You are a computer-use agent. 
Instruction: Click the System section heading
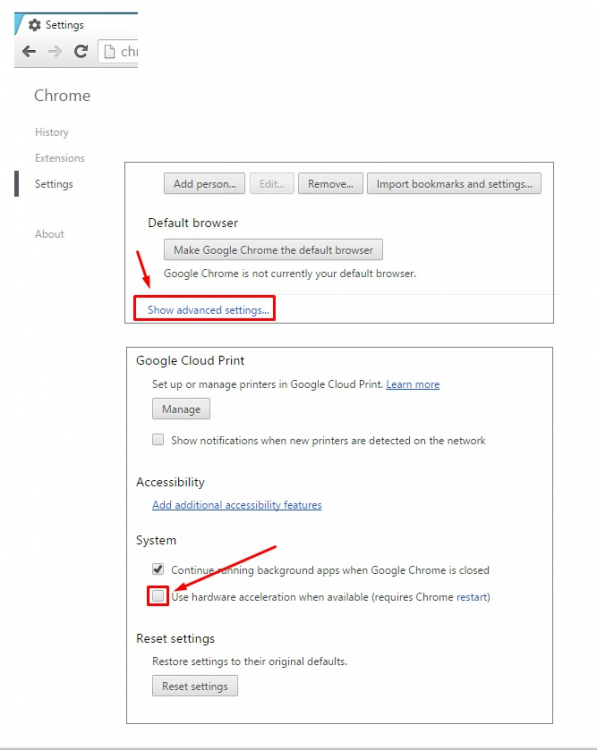coord(156,540)
